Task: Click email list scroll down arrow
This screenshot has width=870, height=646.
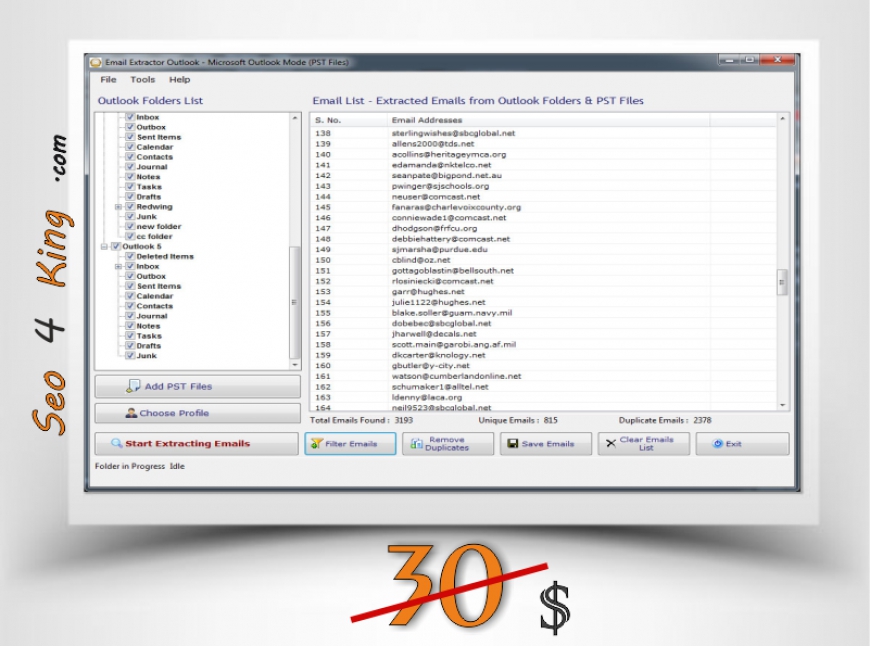Action: pos(782,405)
